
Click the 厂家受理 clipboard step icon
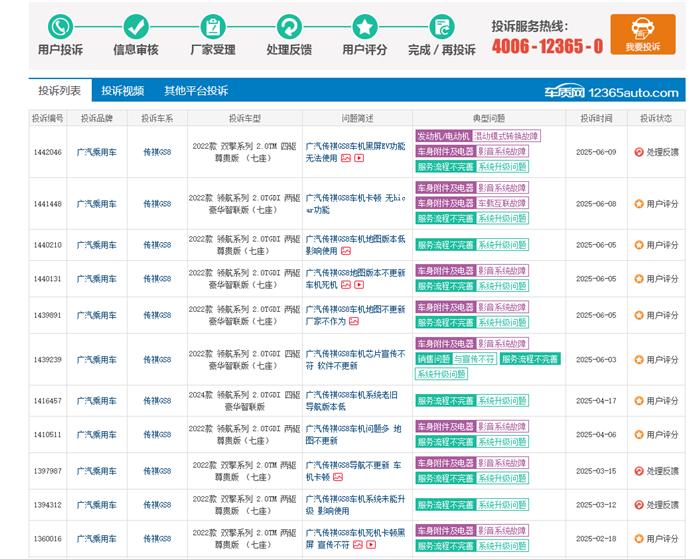point(213,27)
